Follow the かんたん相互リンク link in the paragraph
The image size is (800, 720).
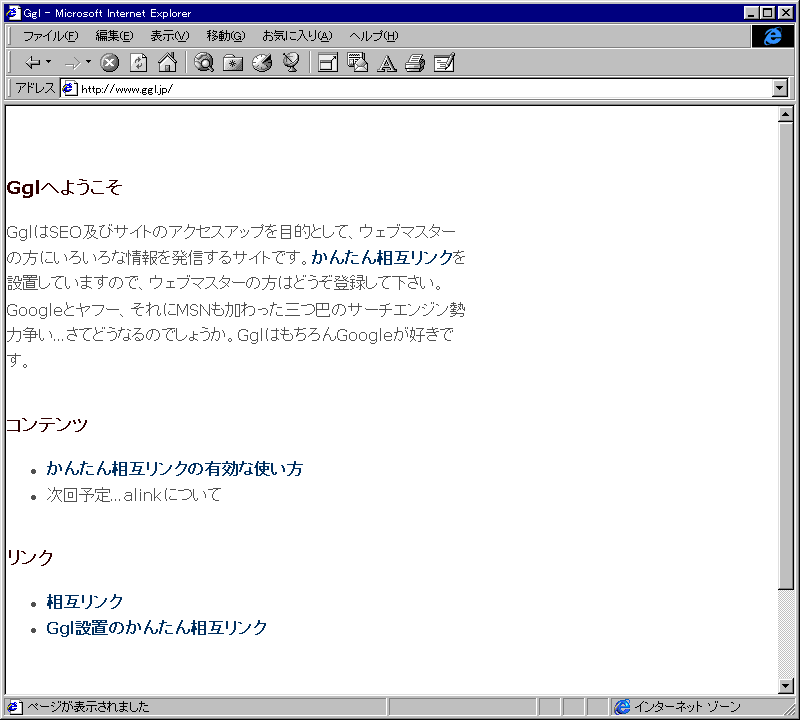click(x=383, y=257)
